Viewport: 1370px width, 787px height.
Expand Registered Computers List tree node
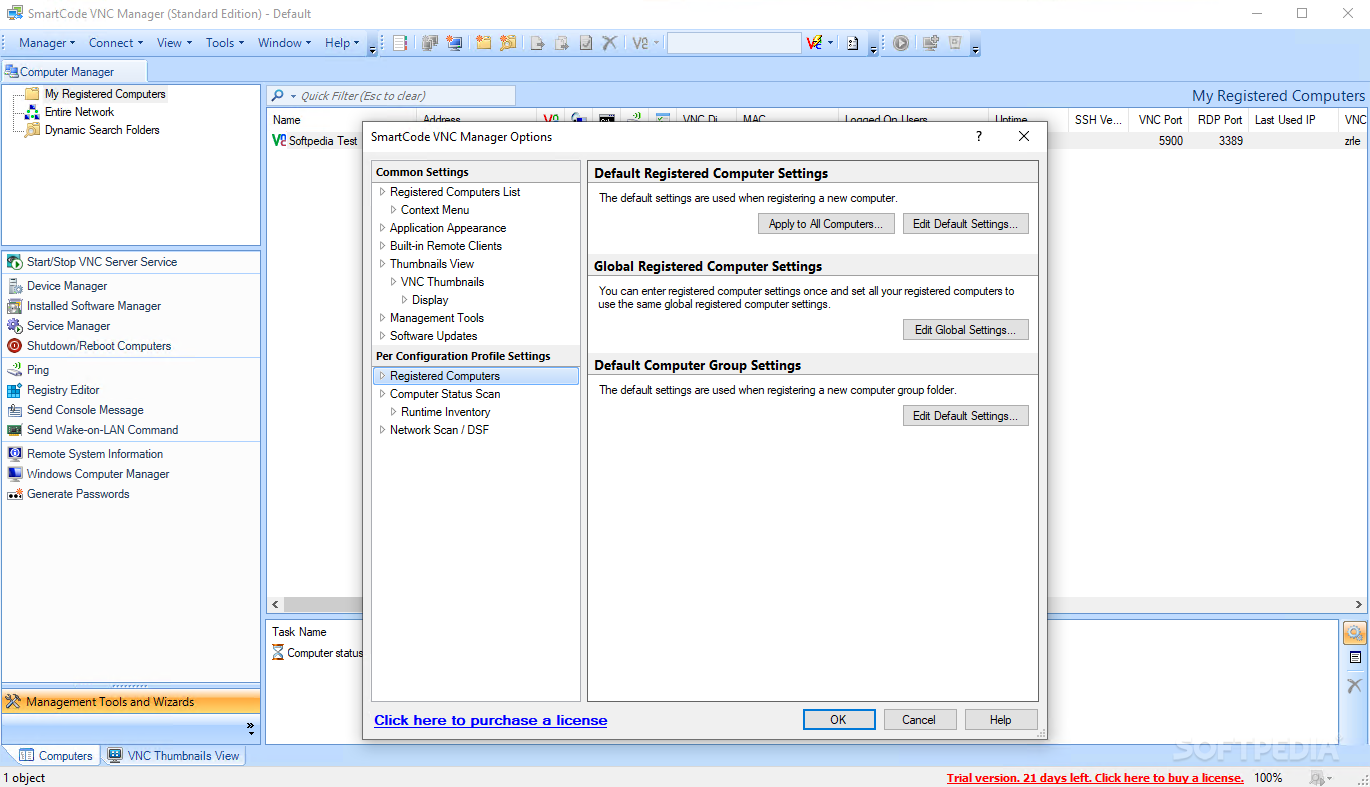(382, 192)
